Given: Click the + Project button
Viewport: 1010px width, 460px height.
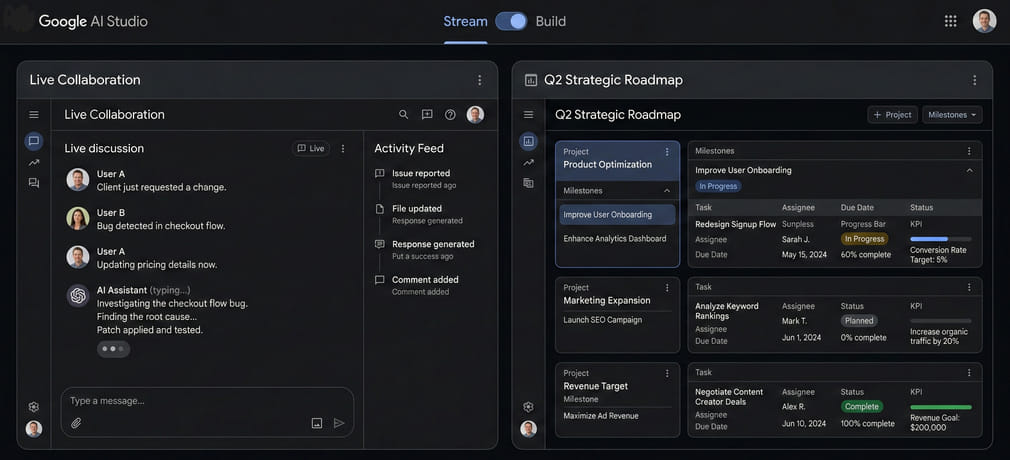Looking at the screenshot, I should click(892, 115).
